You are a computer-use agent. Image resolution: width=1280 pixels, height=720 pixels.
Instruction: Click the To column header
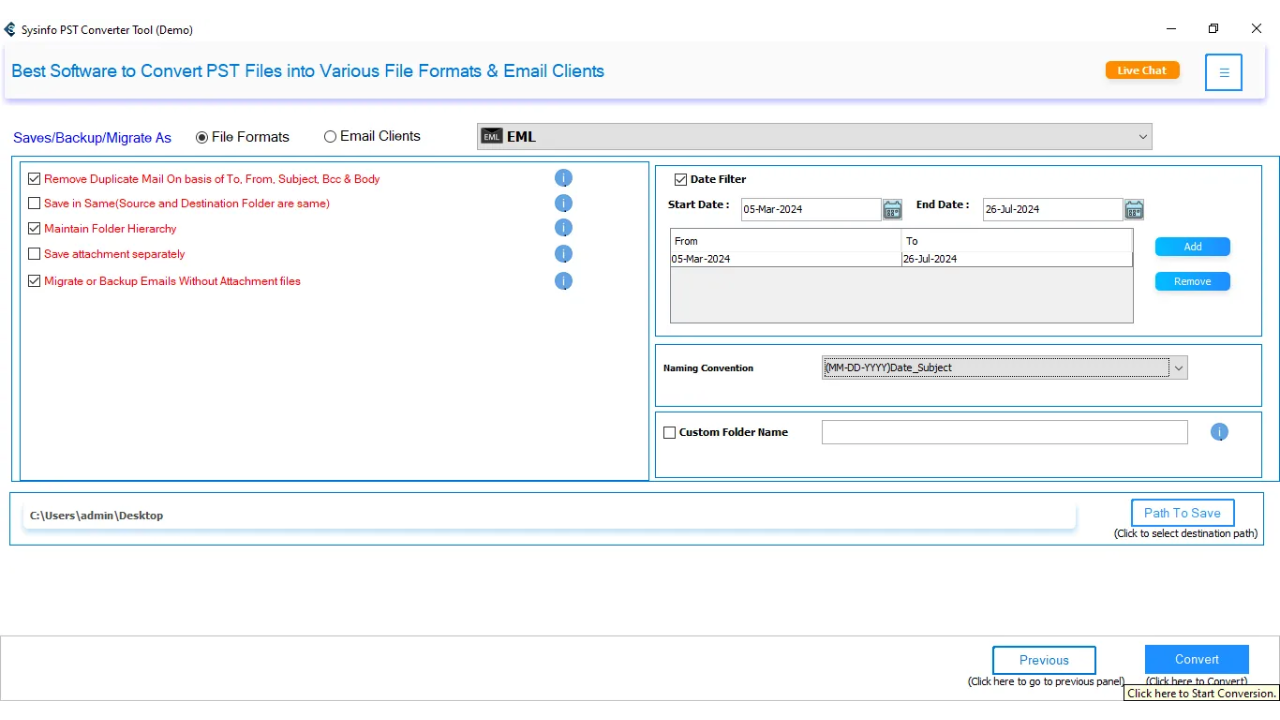tap(1017, 241)
